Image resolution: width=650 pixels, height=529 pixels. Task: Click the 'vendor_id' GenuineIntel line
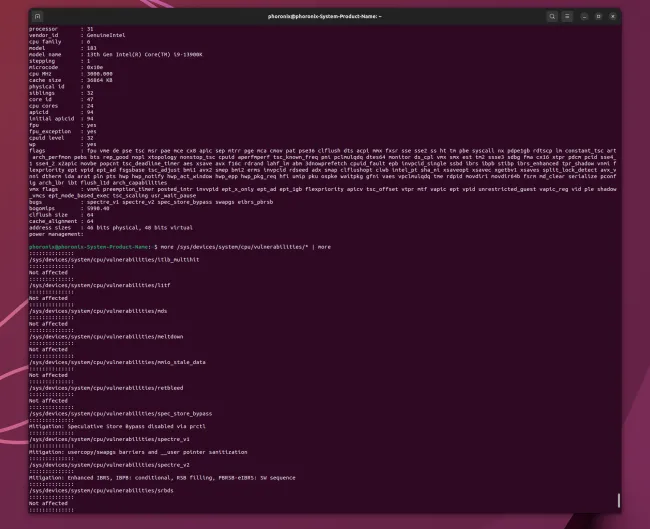point(77,35)
